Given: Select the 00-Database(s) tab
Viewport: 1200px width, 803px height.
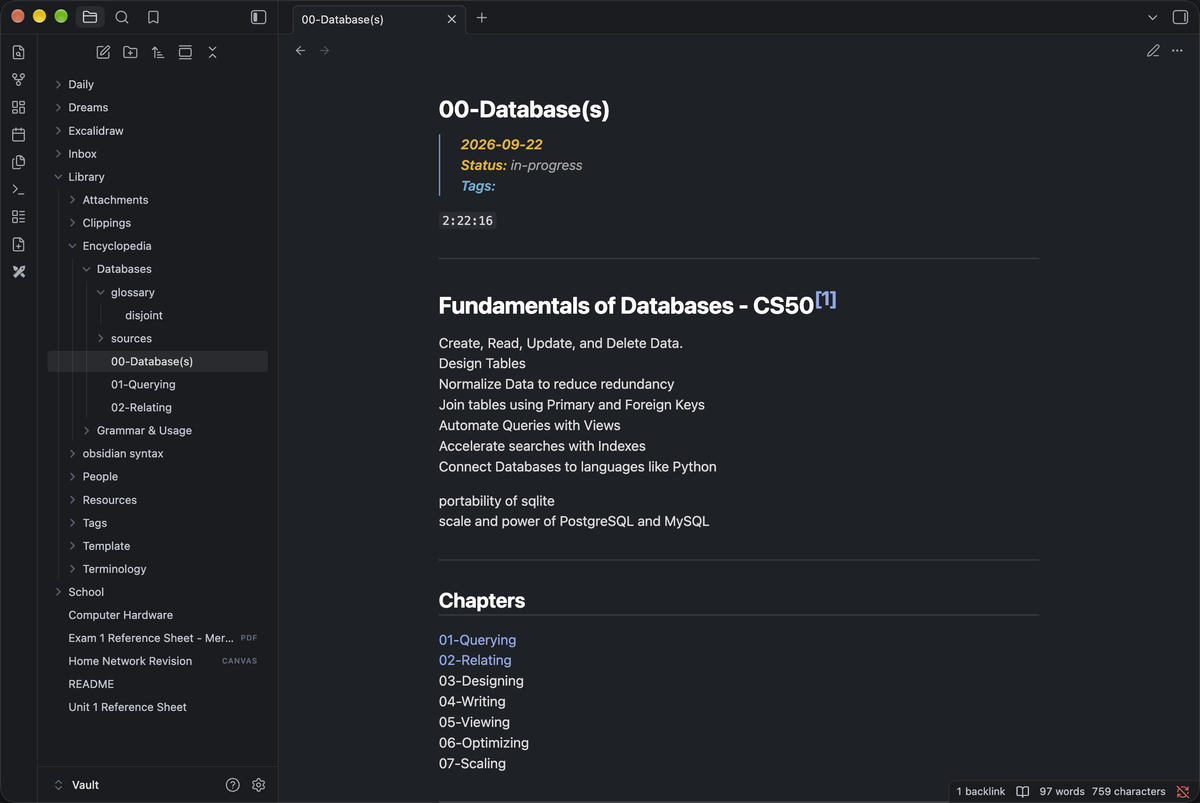Looking at the screenshot, I should click(379, 19).
